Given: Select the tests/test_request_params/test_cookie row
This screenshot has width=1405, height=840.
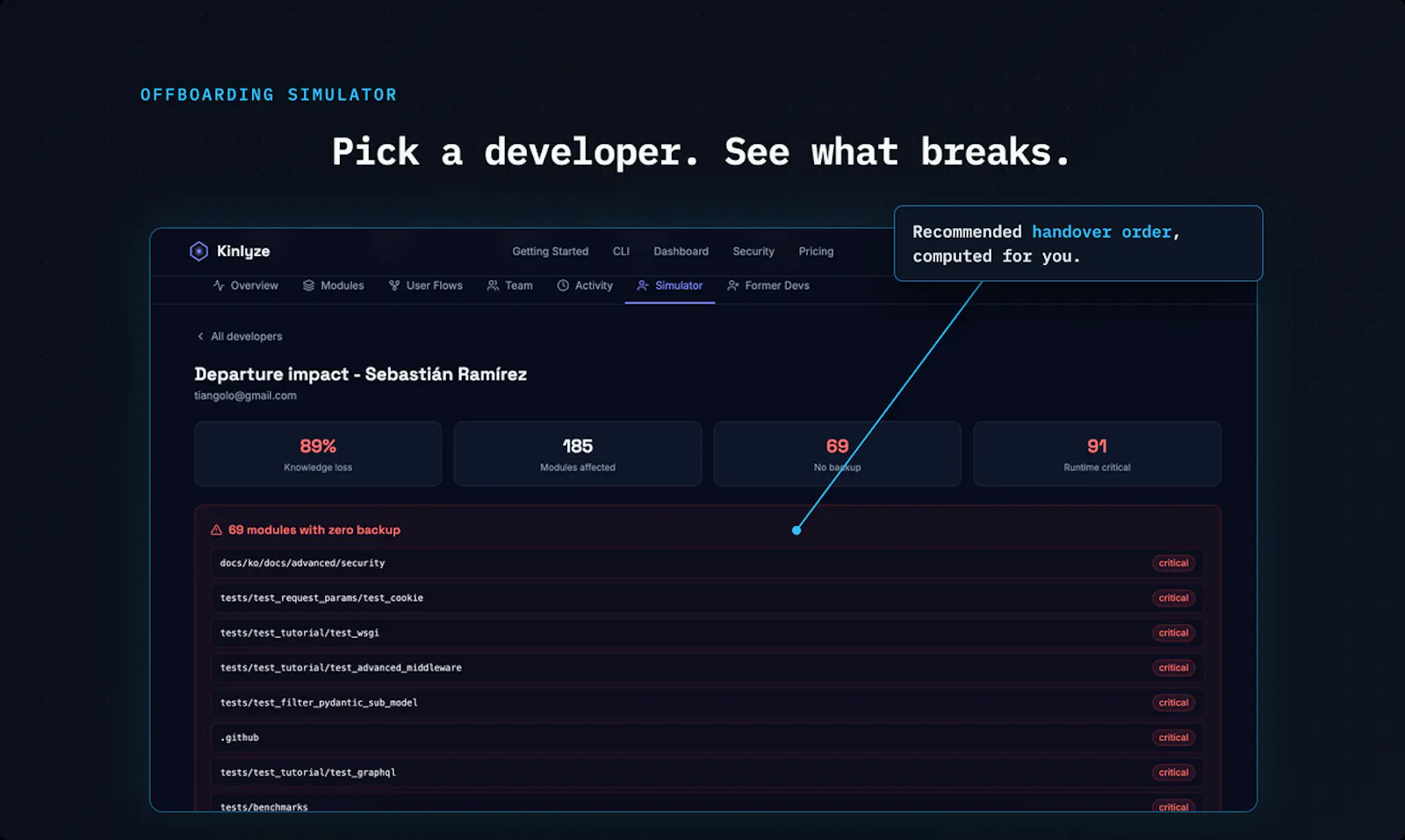Looking at the screenshot, I should click(707, 599).
